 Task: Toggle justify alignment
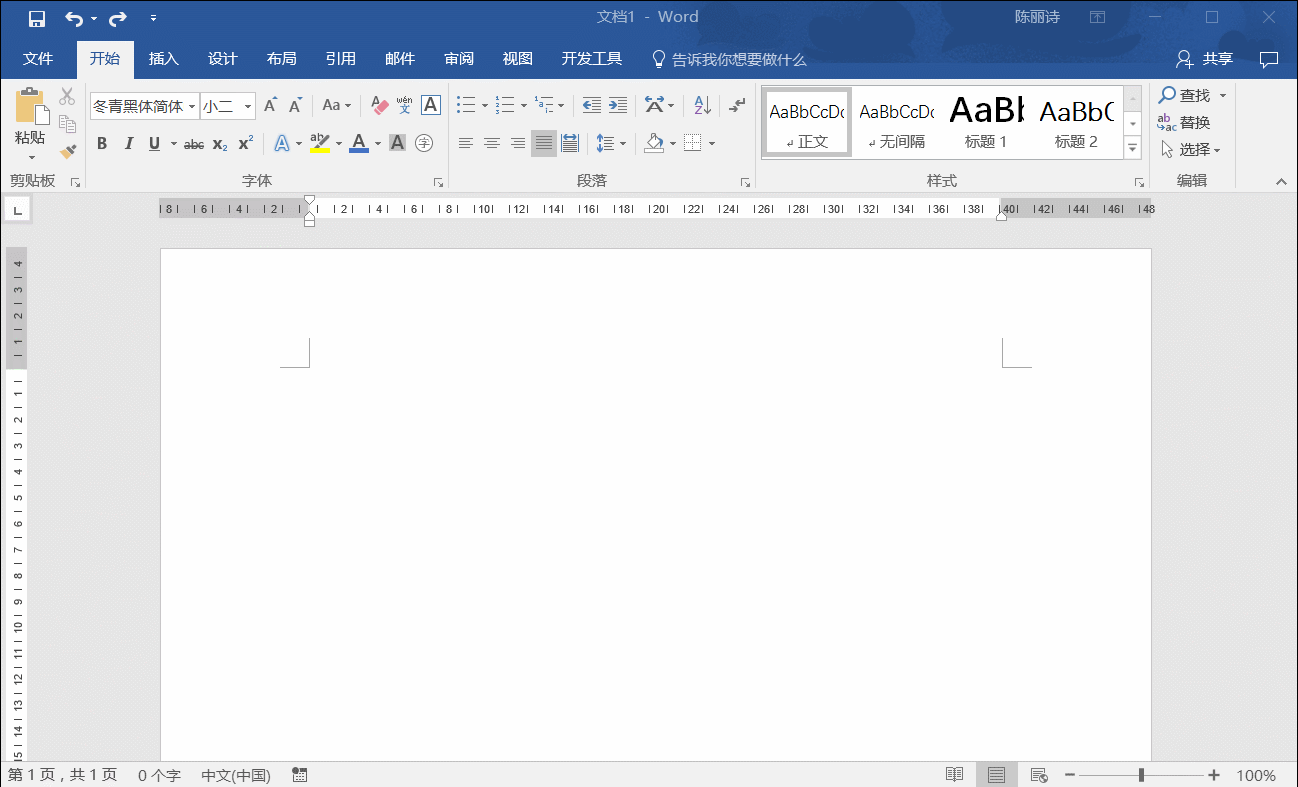(544, 144)
